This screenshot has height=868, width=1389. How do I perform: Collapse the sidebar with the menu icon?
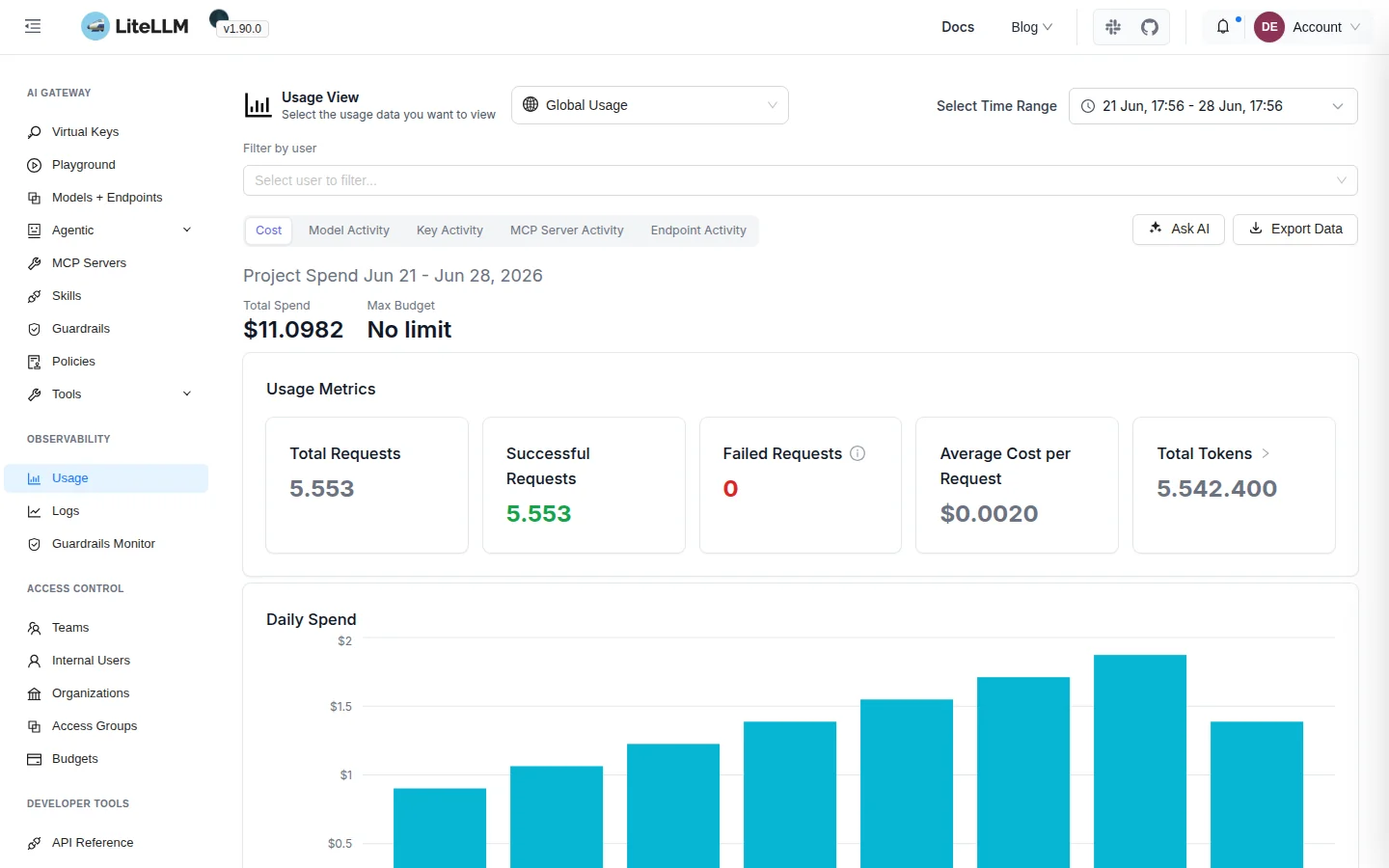pyautogui.click(x=33, y=26)
